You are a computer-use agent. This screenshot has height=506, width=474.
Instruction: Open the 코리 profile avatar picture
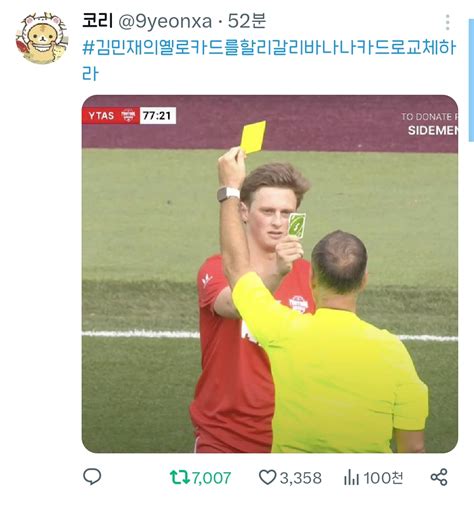click(42, 38)
